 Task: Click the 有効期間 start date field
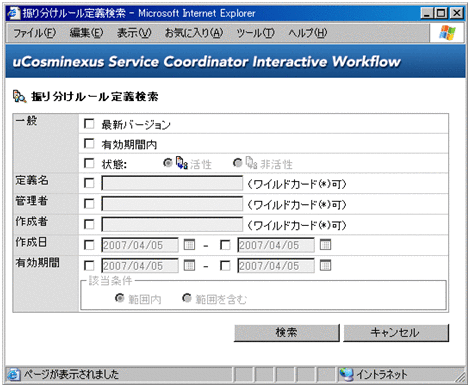[x=140, y=266]
